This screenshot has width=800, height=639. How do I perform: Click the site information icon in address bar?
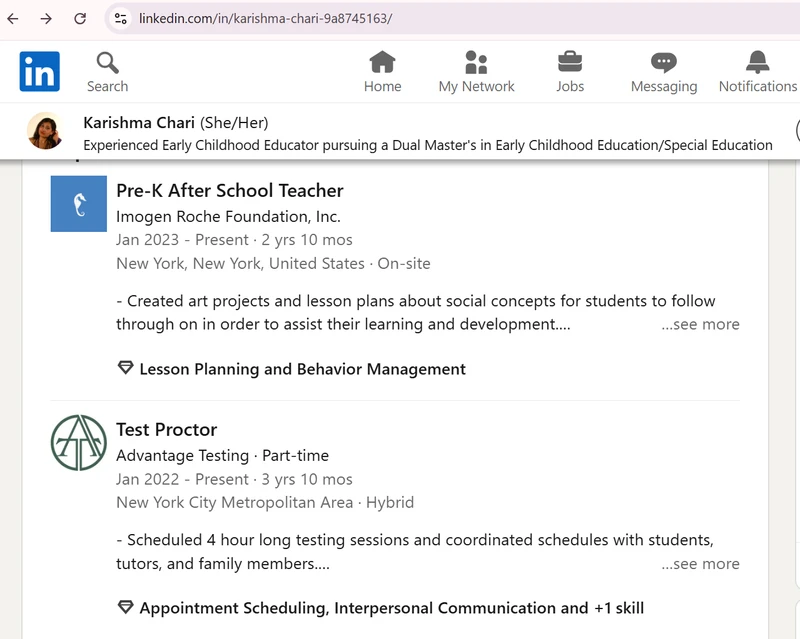click(x=120, y=19)
